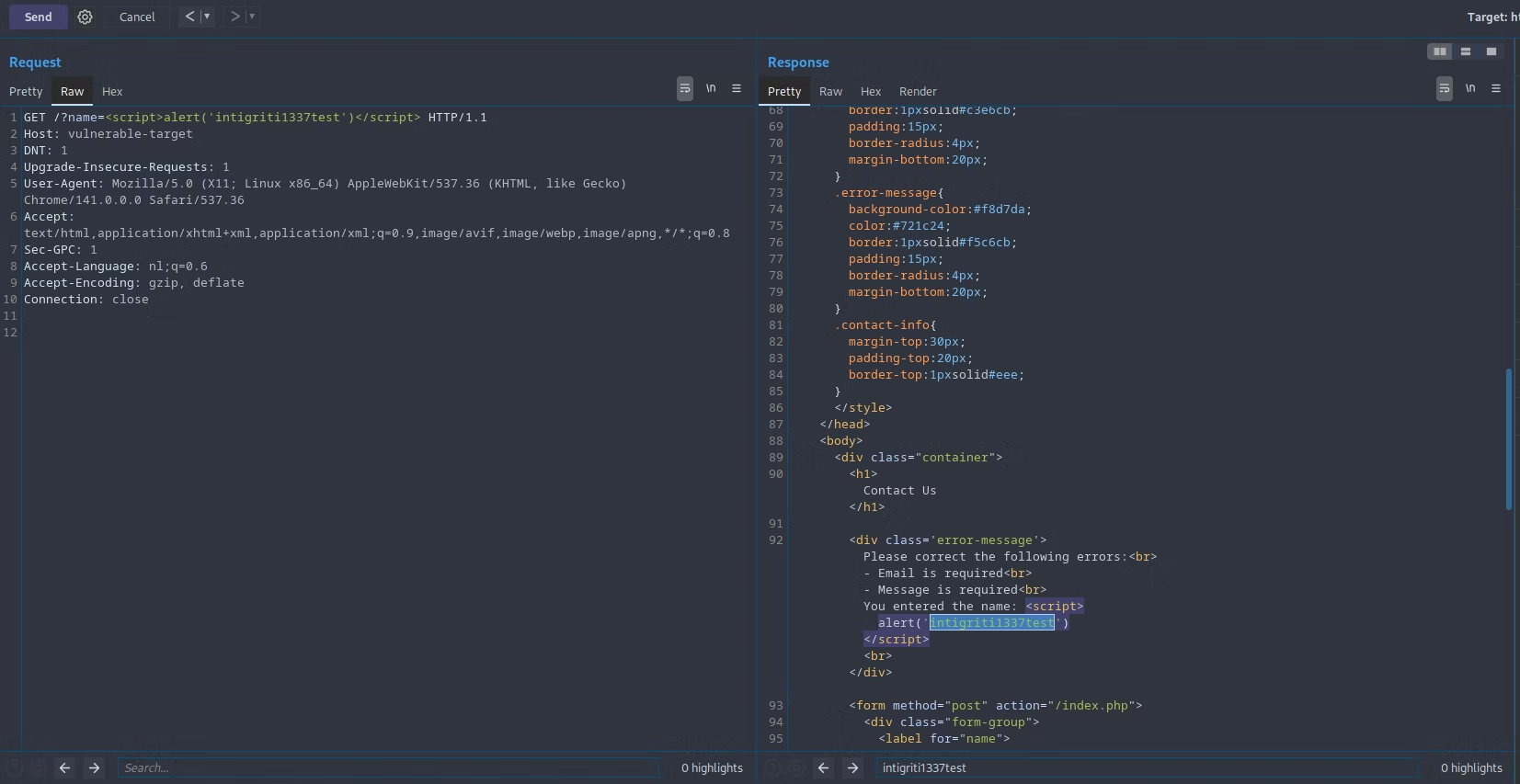Image resolution: width=1520 pixels, height=784 pixels.
Task: Click the GET request line with script payload
Action: pos(256,117)
